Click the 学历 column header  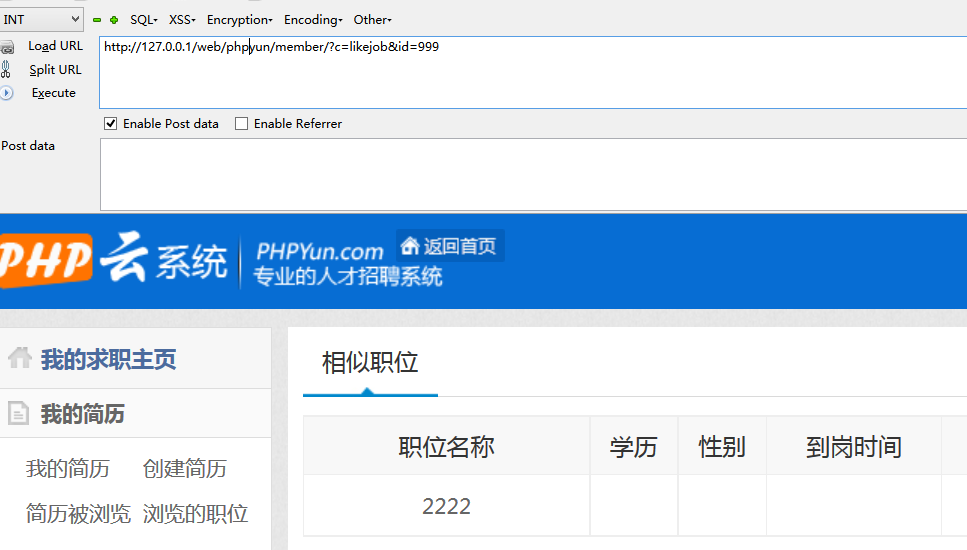tap(633, 446)
